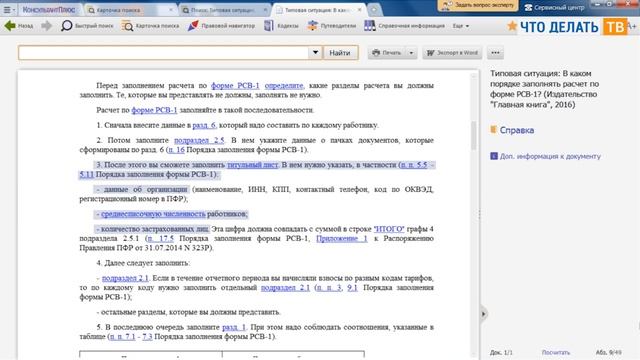Click the Доп. информация blue info icon

pos(494,156)
